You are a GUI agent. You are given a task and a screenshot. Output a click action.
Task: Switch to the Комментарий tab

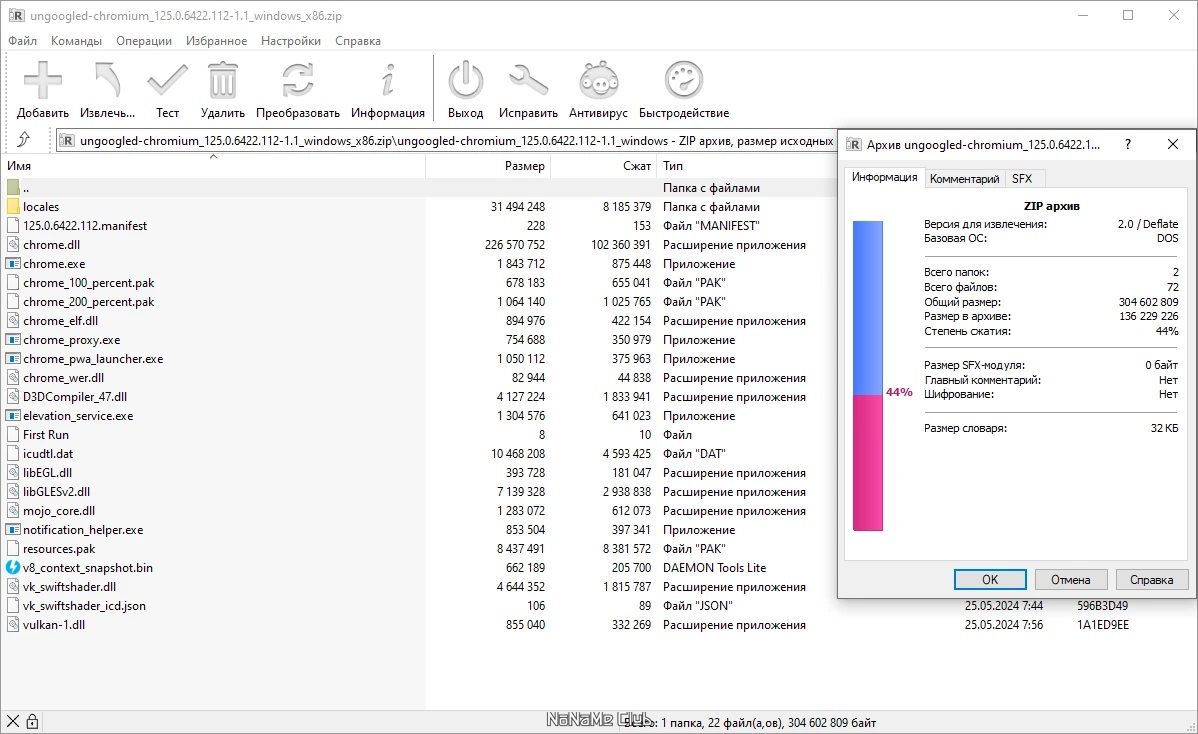[x=964, y=179]
